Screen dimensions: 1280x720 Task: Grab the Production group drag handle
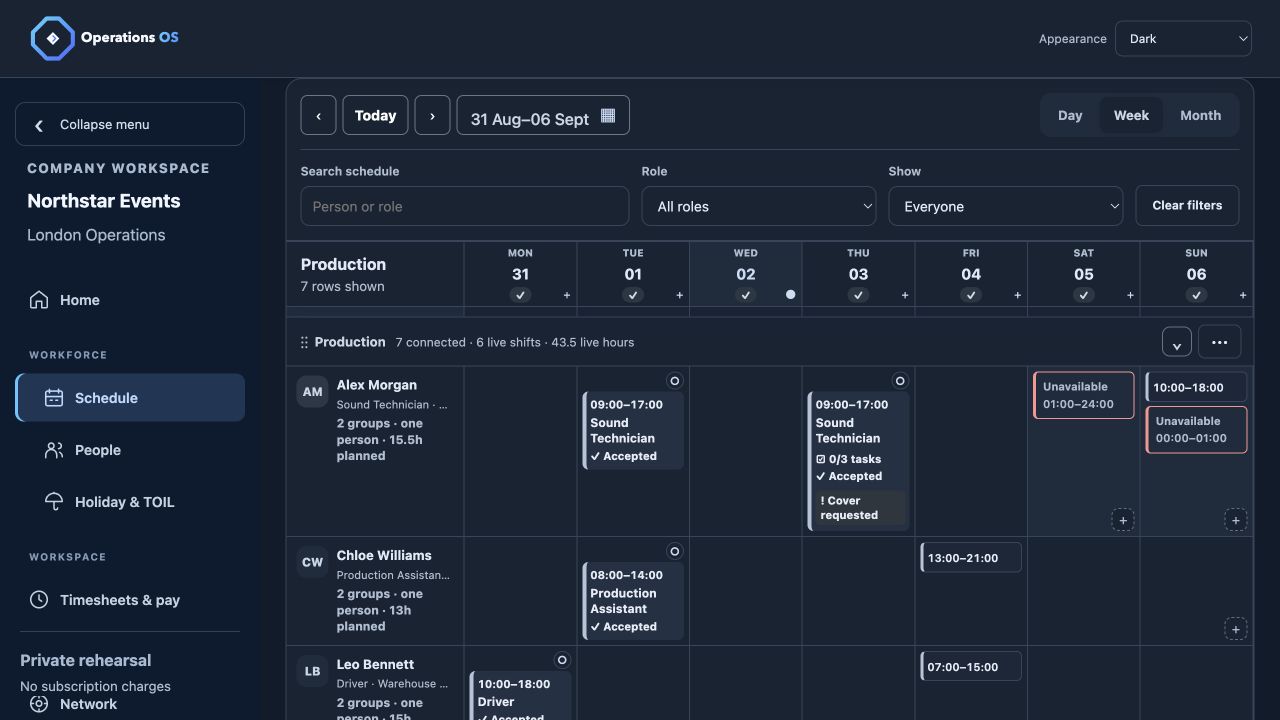304,342
